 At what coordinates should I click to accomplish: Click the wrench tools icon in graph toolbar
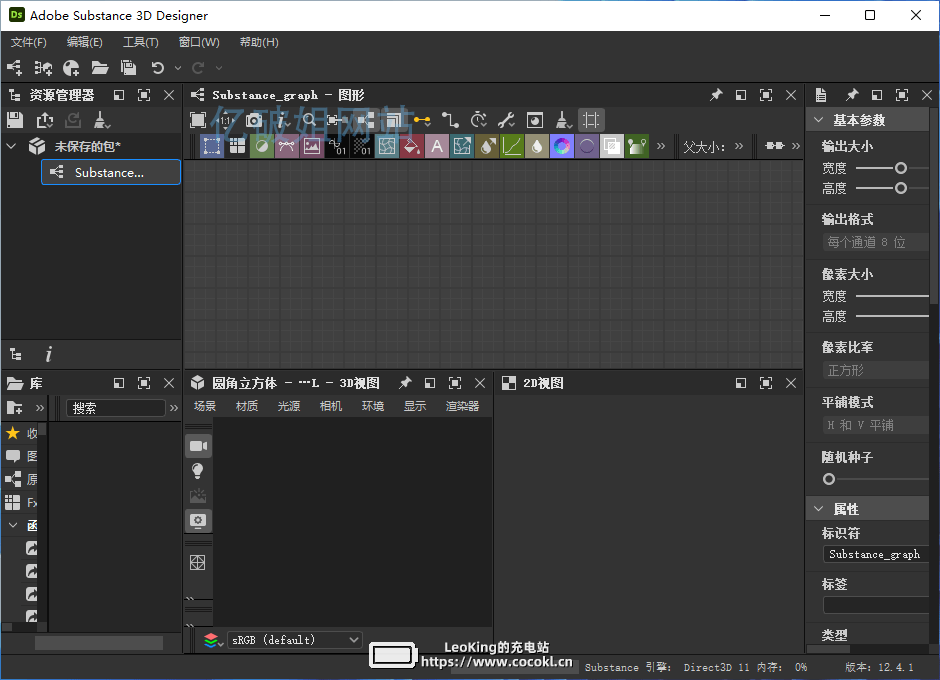click(x=507, y=120)
